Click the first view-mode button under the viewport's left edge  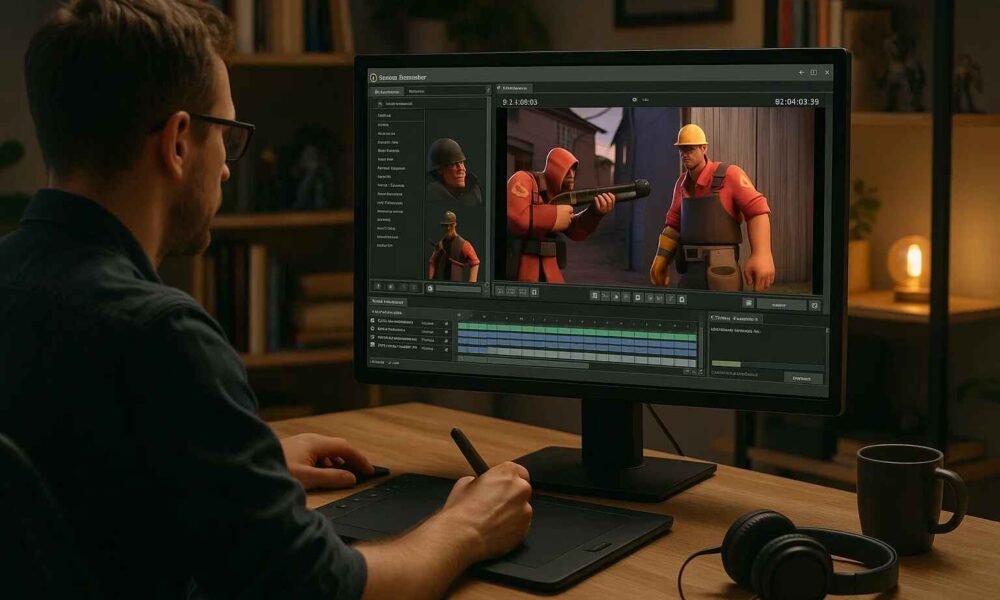[500, 291]
